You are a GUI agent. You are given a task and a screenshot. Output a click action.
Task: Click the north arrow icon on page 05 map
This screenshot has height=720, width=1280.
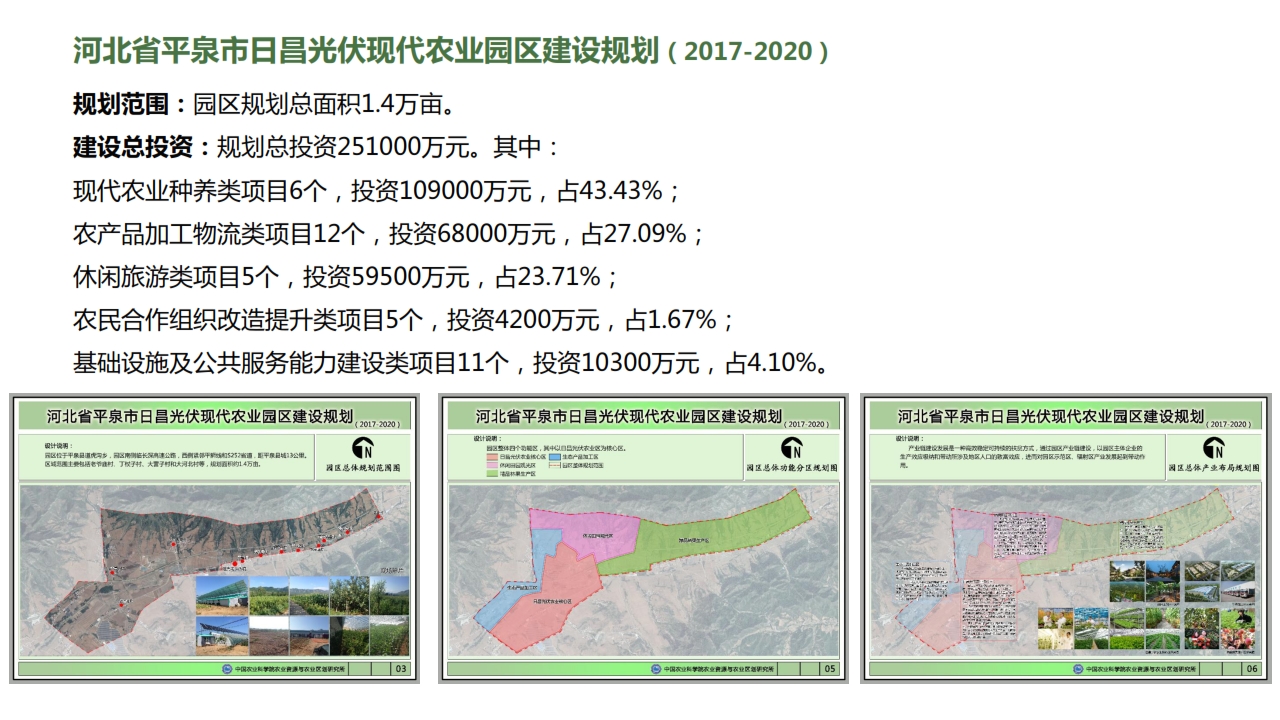coord(792,449)
